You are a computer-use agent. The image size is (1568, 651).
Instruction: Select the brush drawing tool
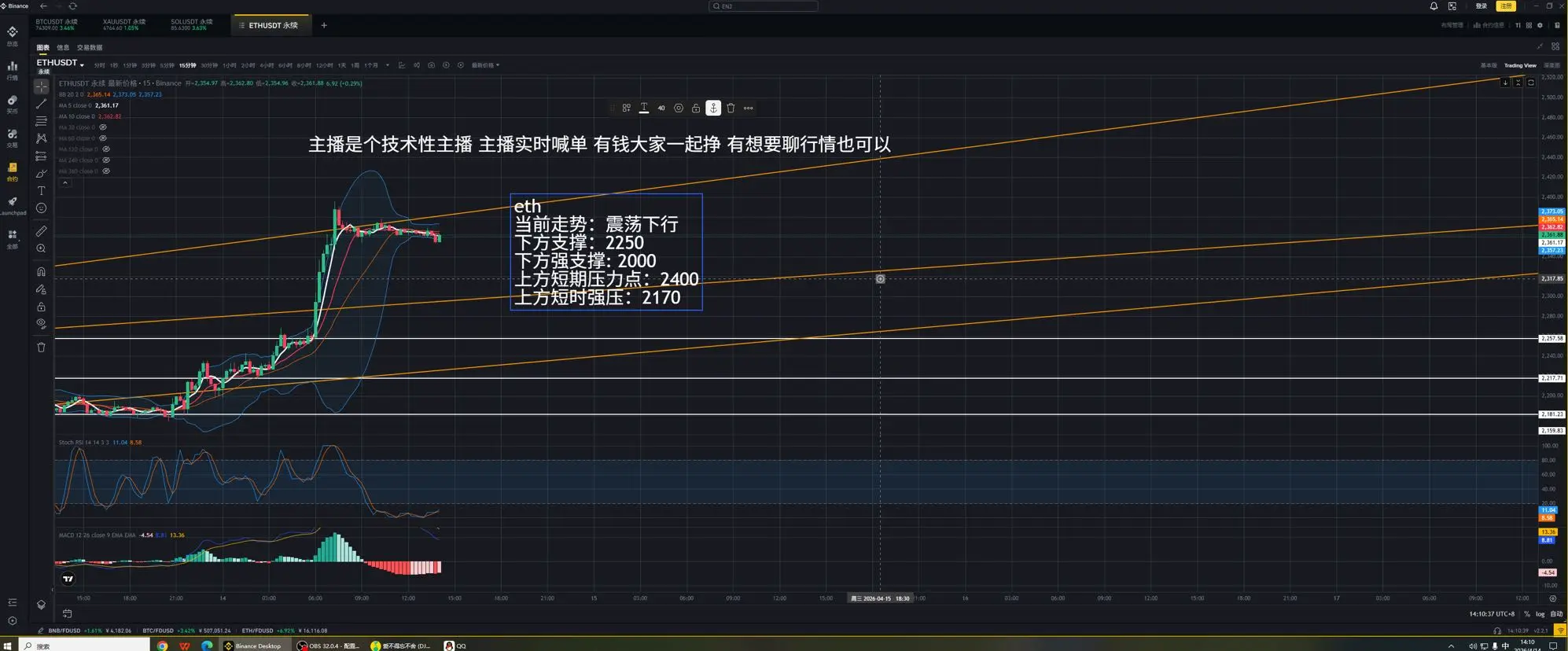[x=41, y=173]
